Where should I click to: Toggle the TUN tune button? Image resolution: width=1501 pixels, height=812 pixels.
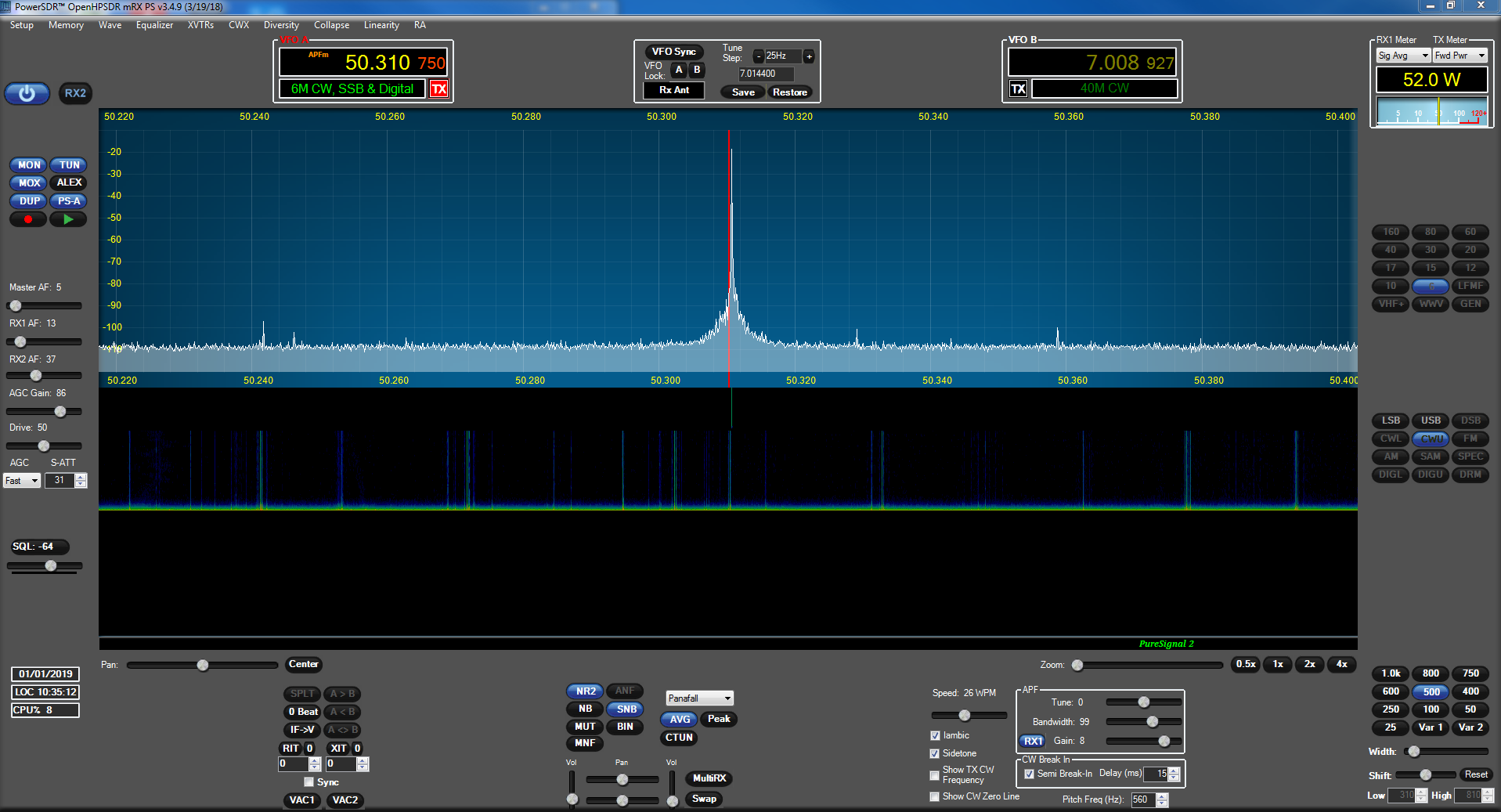69,165
